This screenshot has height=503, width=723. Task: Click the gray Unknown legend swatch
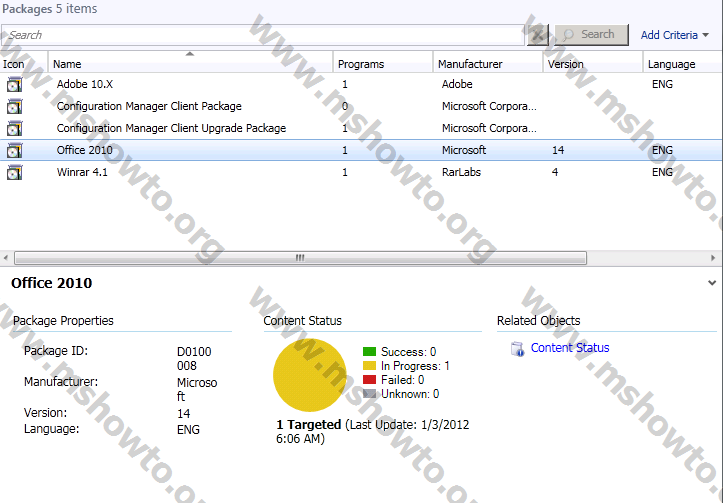click(x=369, y=394)
